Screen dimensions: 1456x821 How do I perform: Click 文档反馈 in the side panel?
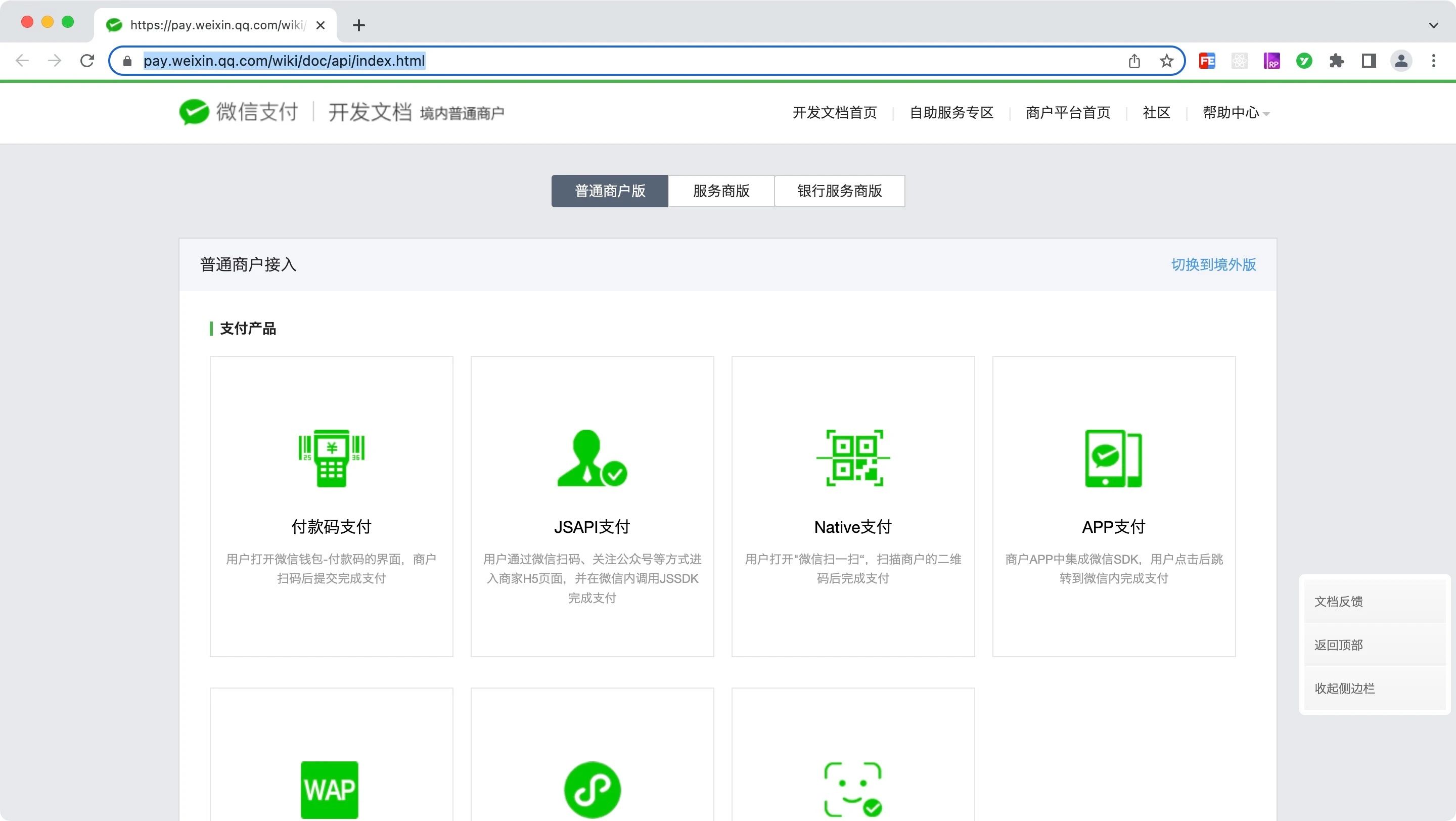pos(1375,601)
